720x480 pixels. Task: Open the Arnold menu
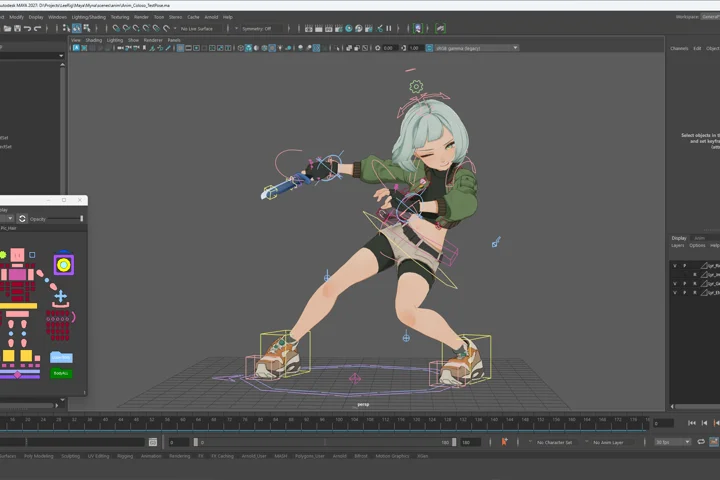[x=211, y=17]
